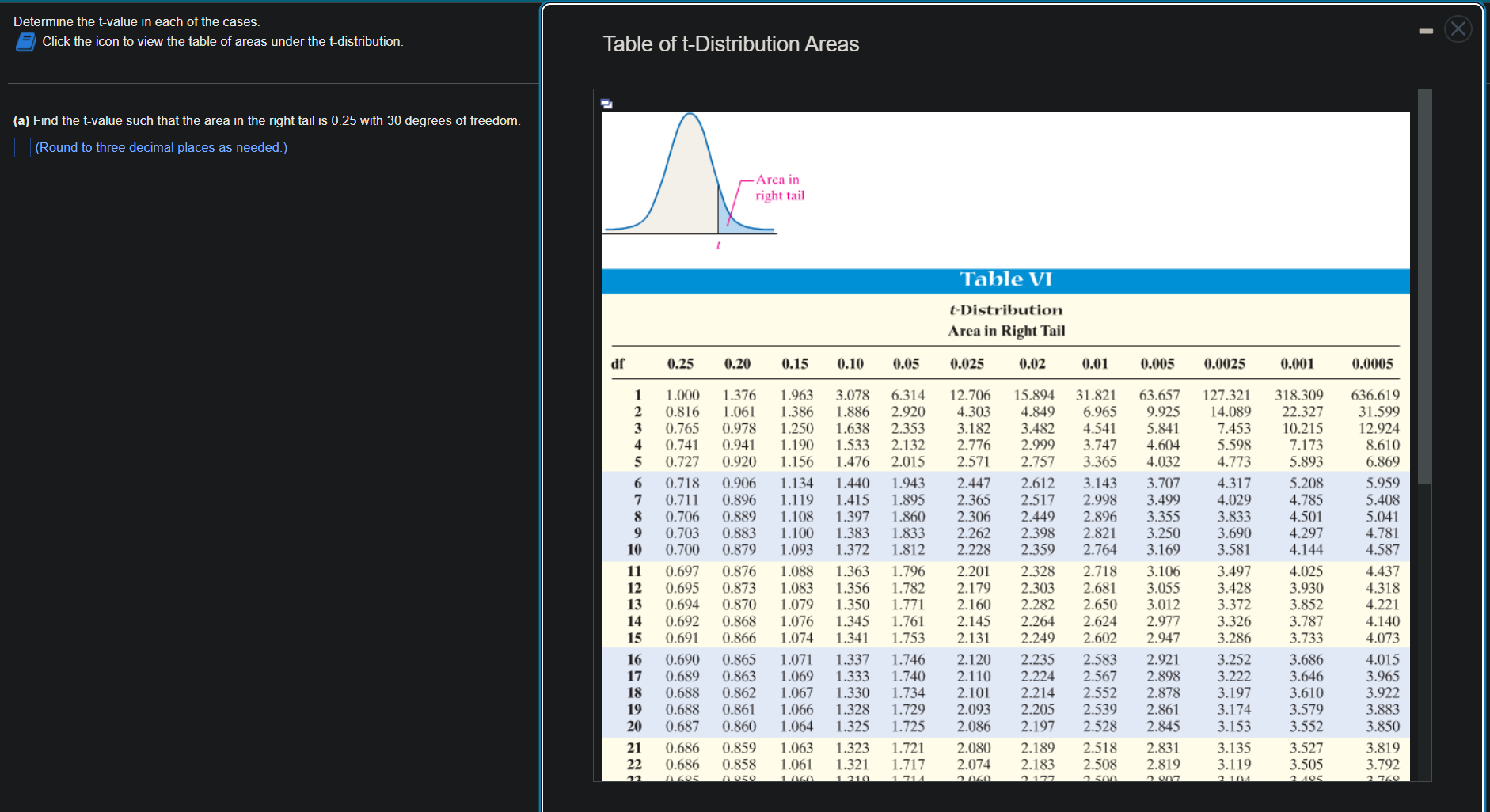Select the 0.25 column header in the table
1490x812 pixels.
point(682,363)
